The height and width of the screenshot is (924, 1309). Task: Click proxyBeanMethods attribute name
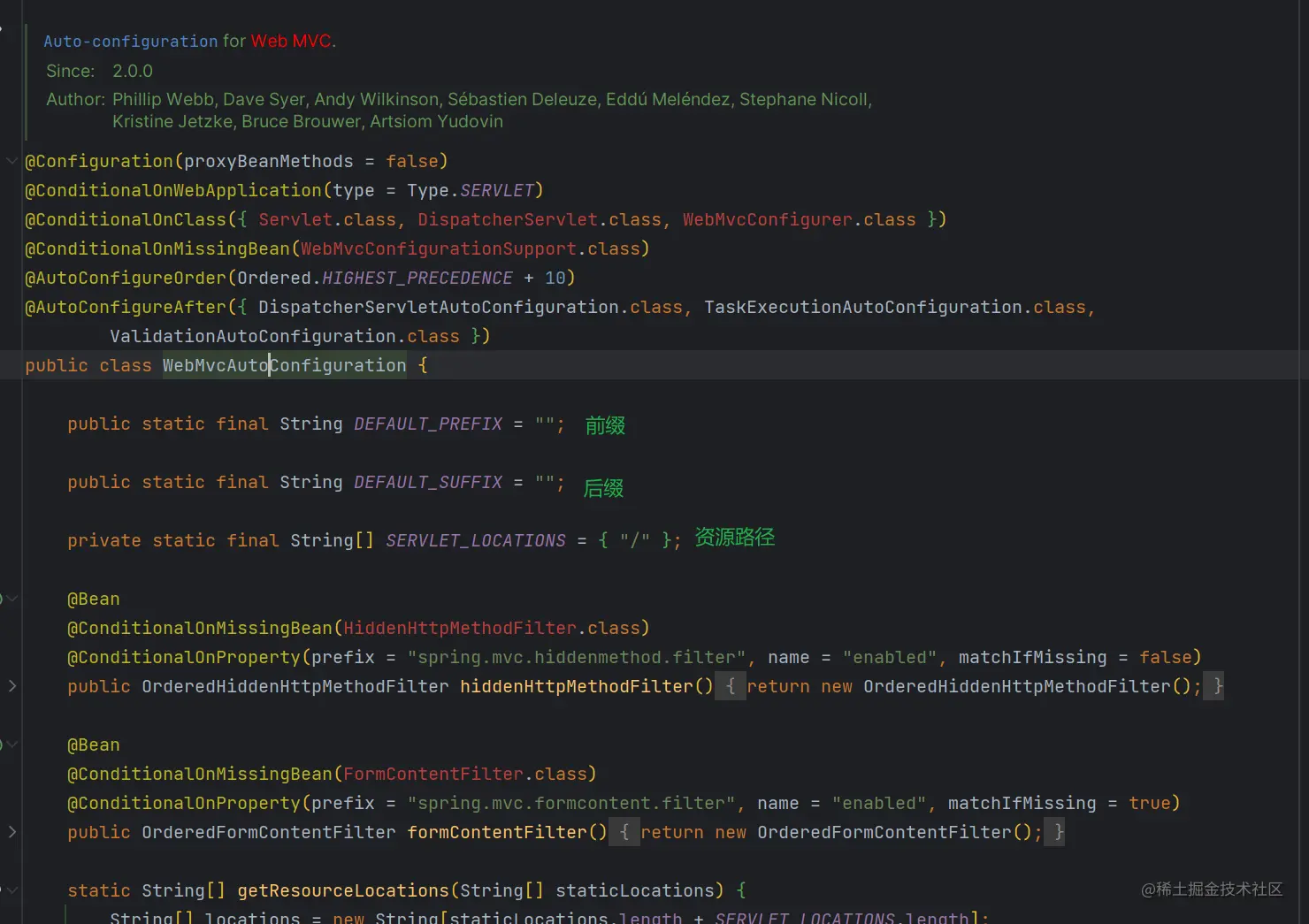(269, 161)
